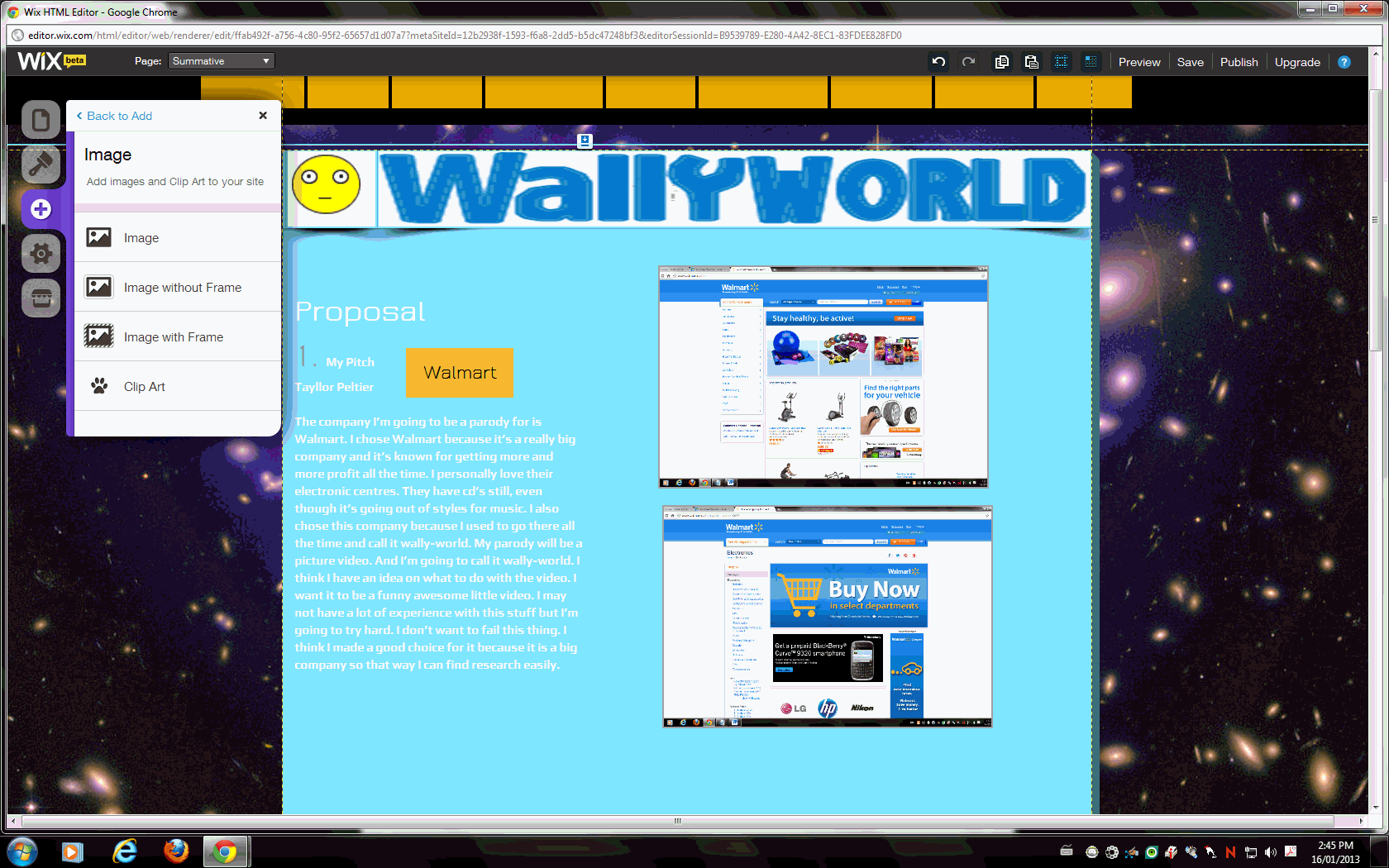The image size is (1389, 868).
Task: Select the Walmart fitness homepage screenshot
Action: [823, 377]
